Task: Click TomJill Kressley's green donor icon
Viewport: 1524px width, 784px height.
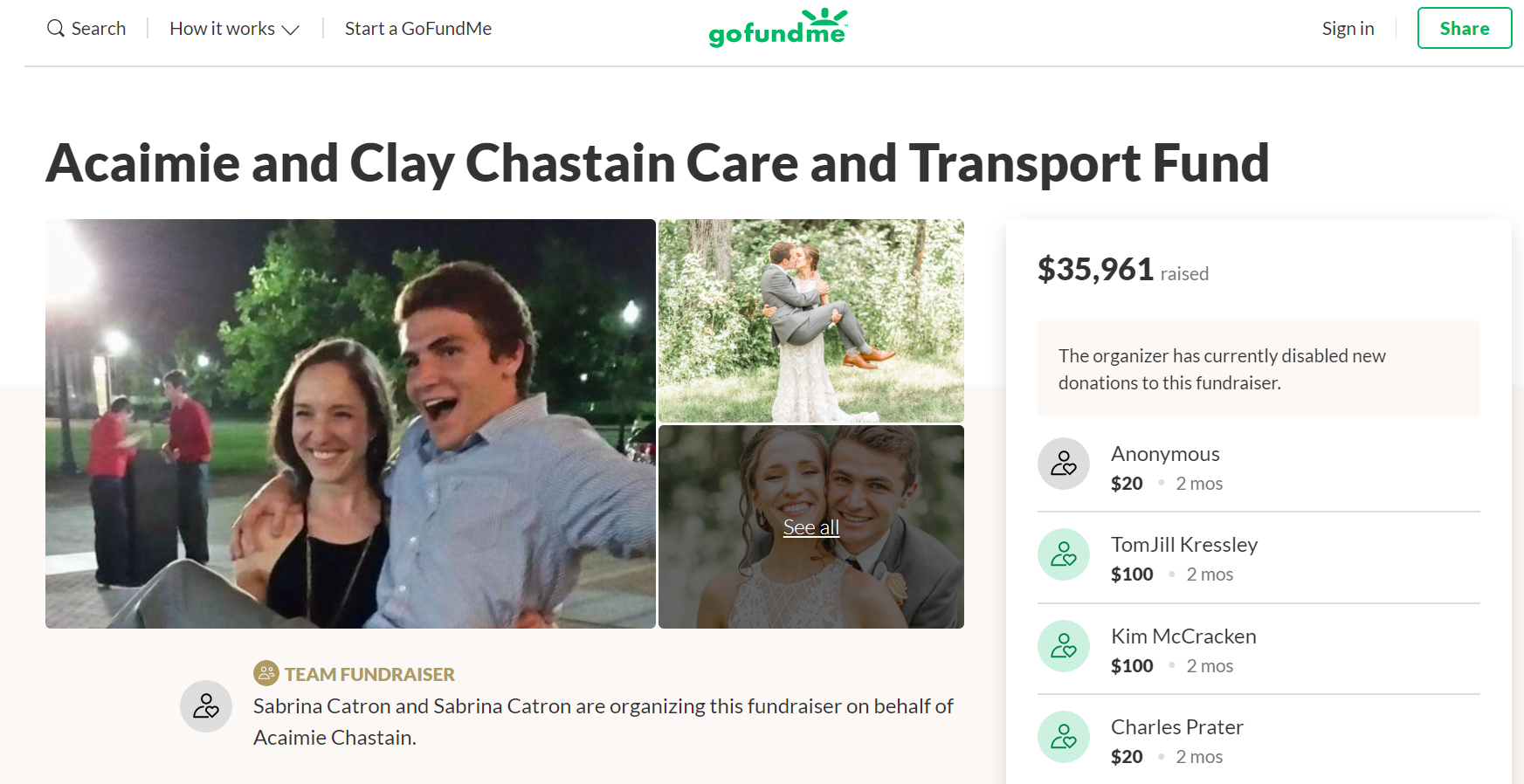Action: [1064, 554]
